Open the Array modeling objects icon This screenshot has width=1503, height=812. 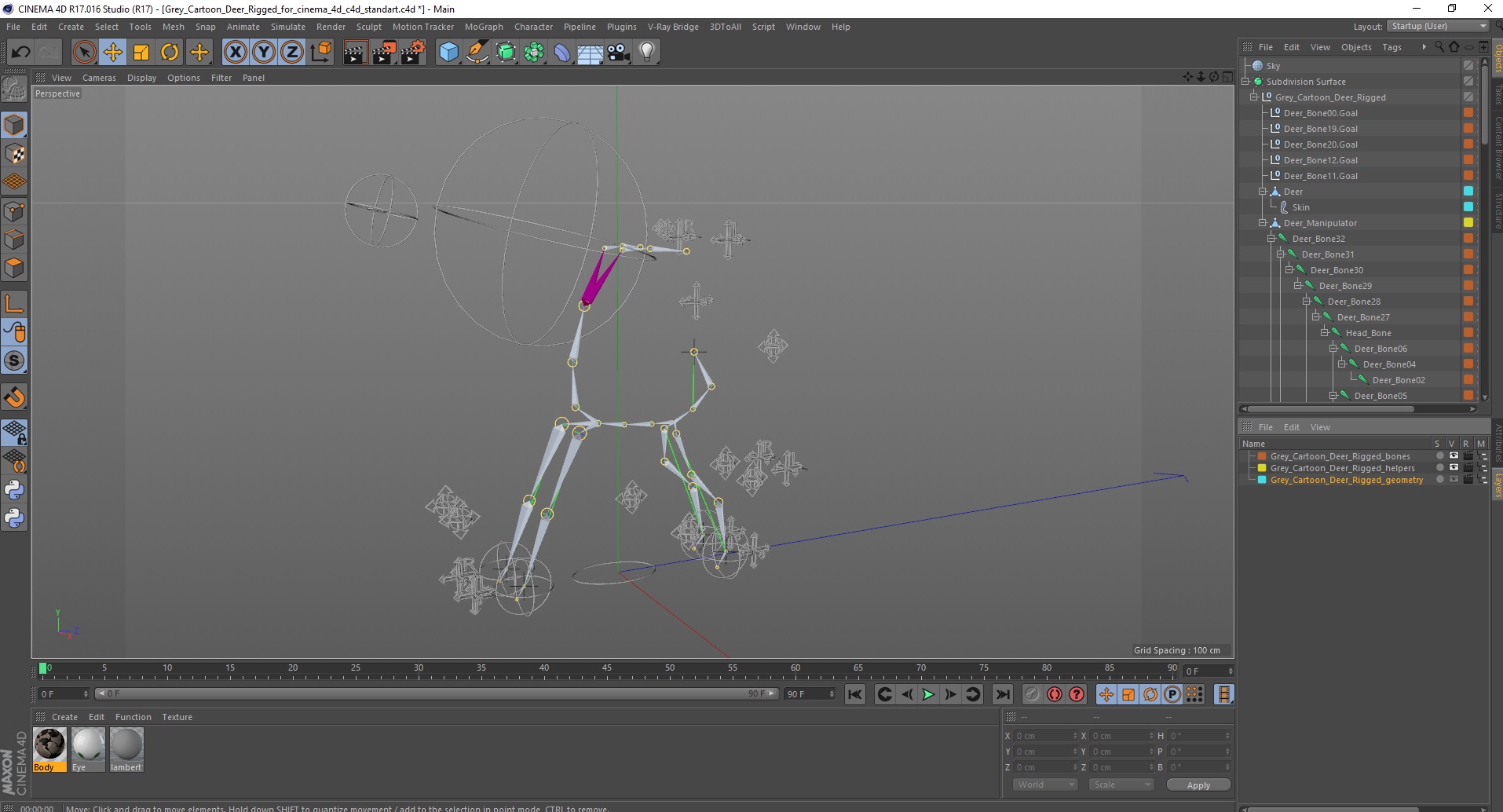(534, 53)
